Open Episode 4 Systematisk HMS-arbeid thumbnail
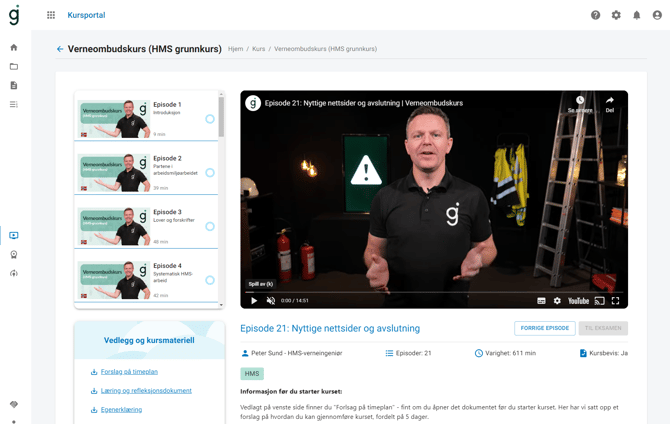The height and width of the screenshot is (424, 670). (x=114, y=280)
